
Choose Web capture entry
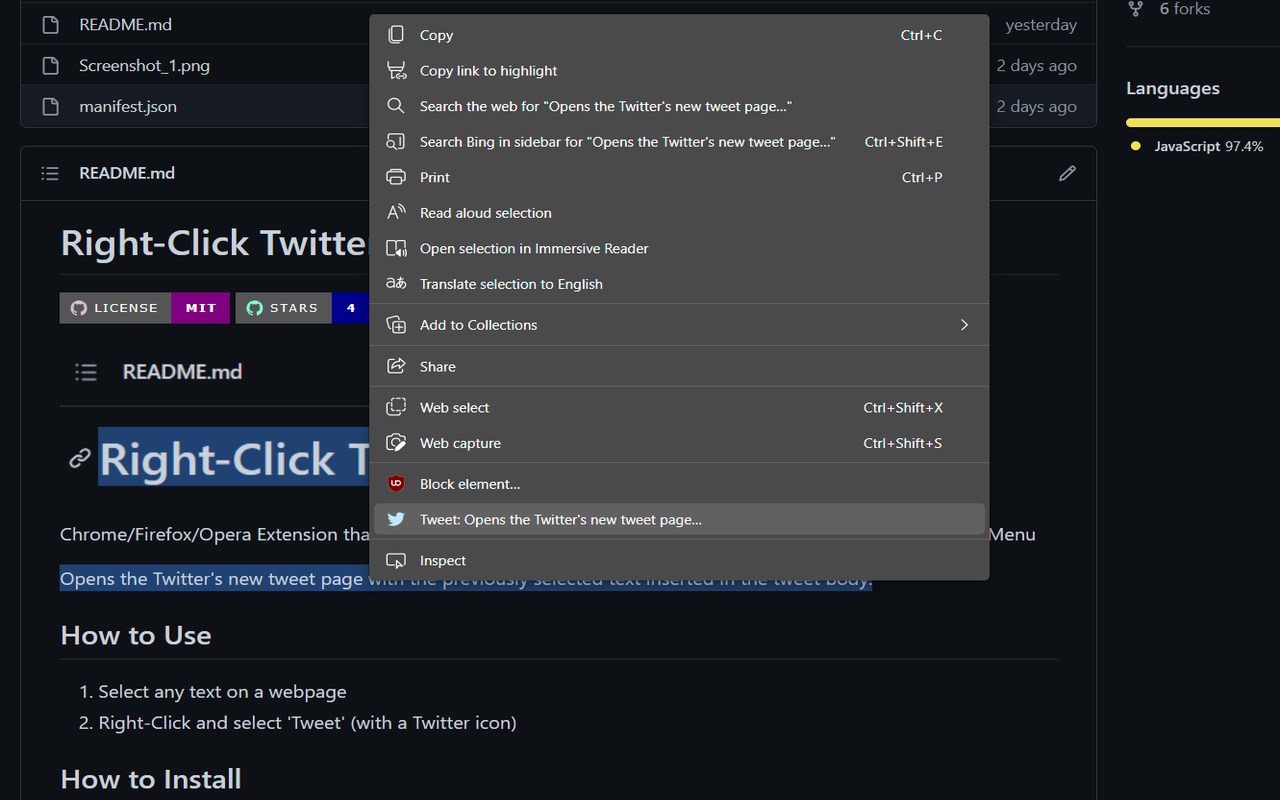[x=679, y=443]
